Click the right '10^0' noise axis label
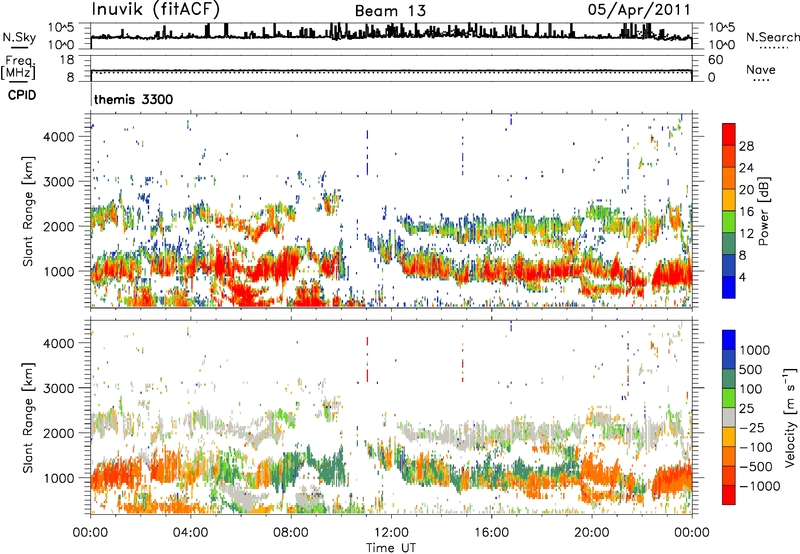The width and height of the screenshot is (800, 554). pyautogui.click(x=721, y=45)
